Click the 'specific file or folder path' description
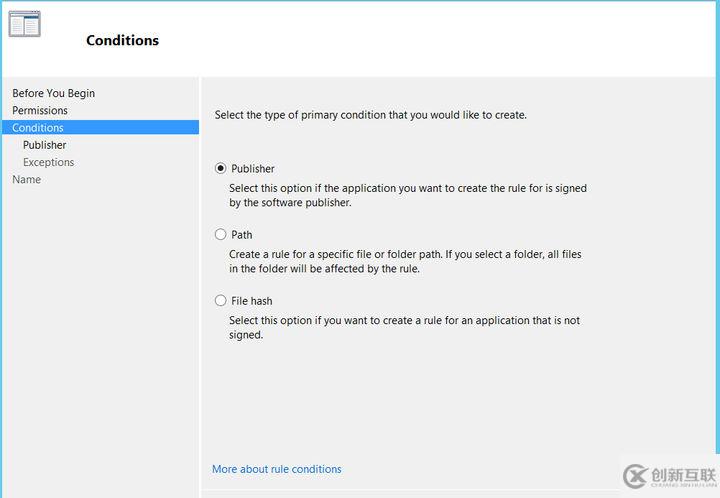The height and width of the screenshot is (498, 720). [405, 261]
